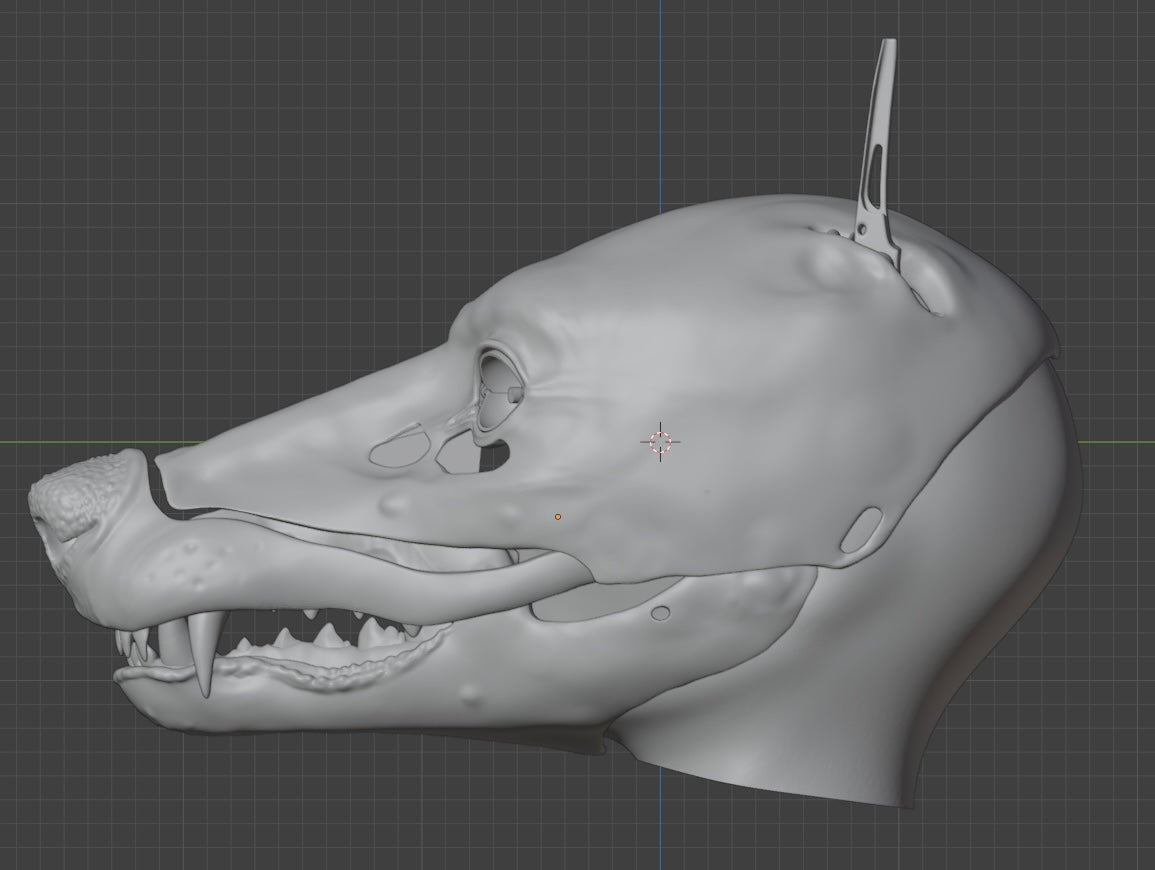Click where the blue axis meets the grid
The image size is (1155, 870).
coord(660,443)
